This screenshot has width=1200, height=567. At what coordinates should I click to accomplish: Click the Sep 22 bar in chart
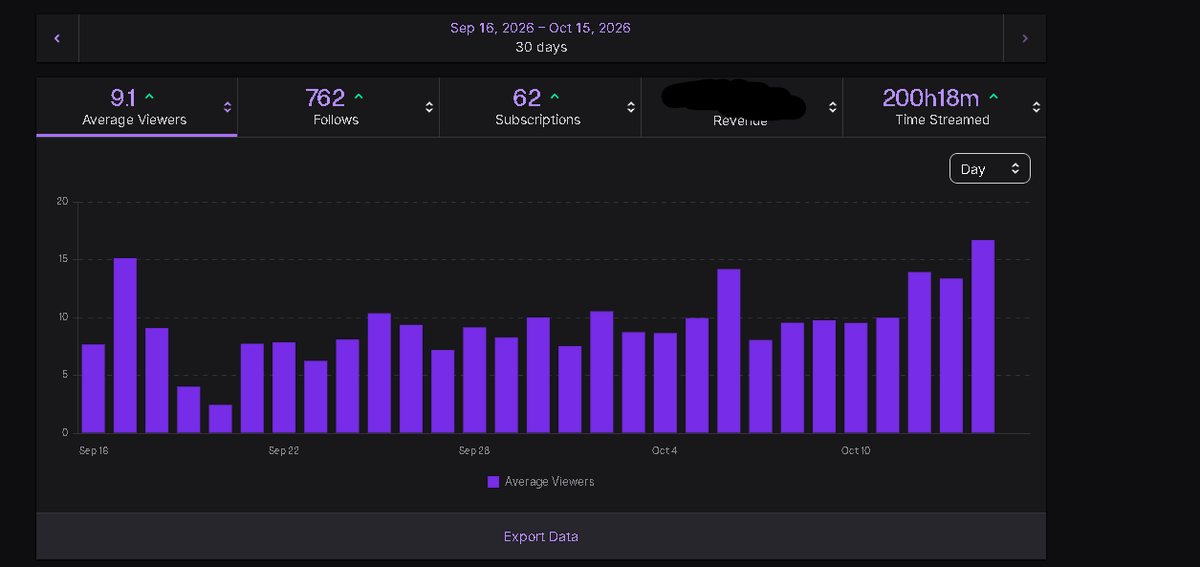284,387
